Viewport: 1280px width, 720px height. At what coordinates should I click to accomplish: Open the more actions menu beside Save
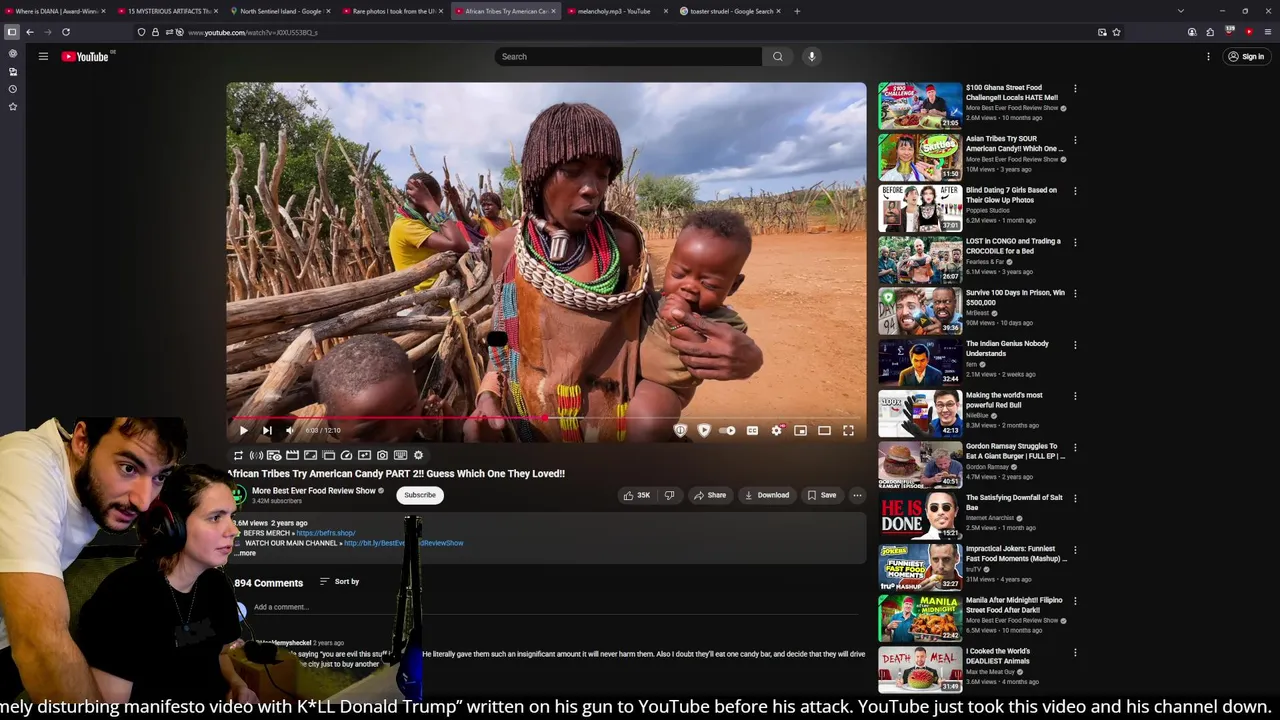tap(857, 495)
